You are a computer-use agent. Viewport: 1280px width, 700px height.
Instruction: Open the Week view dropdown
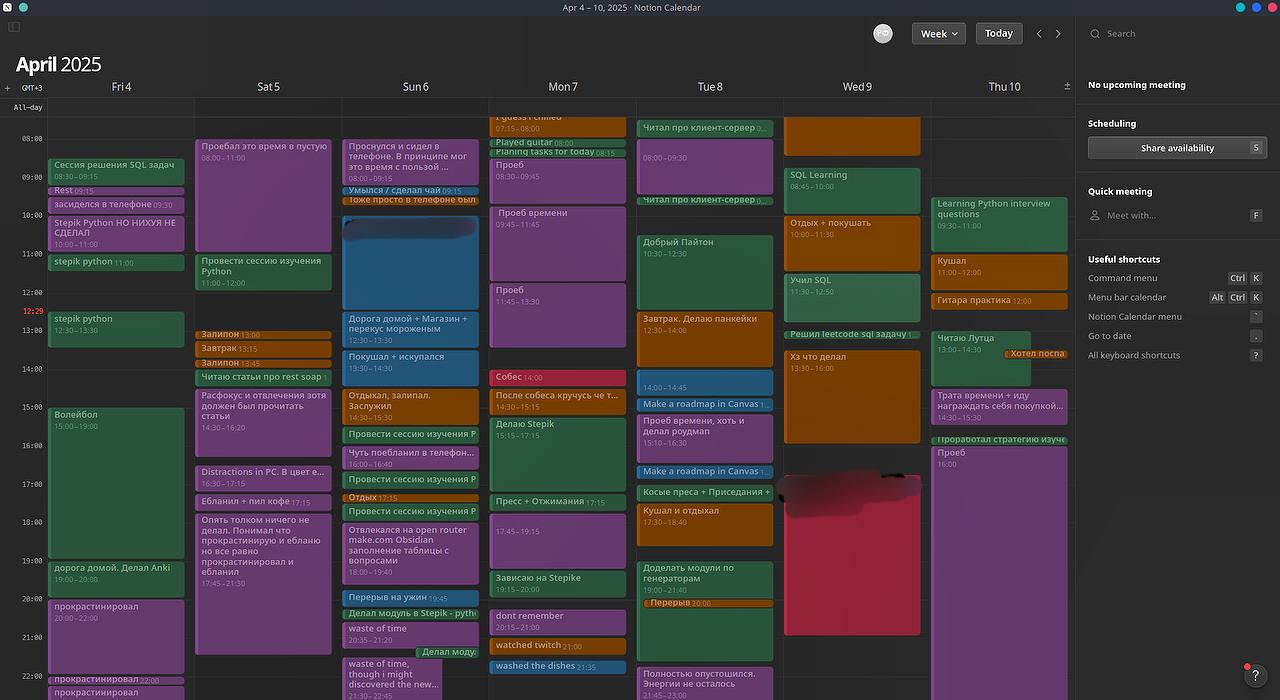pyautogui.click(x=938, y=34)
